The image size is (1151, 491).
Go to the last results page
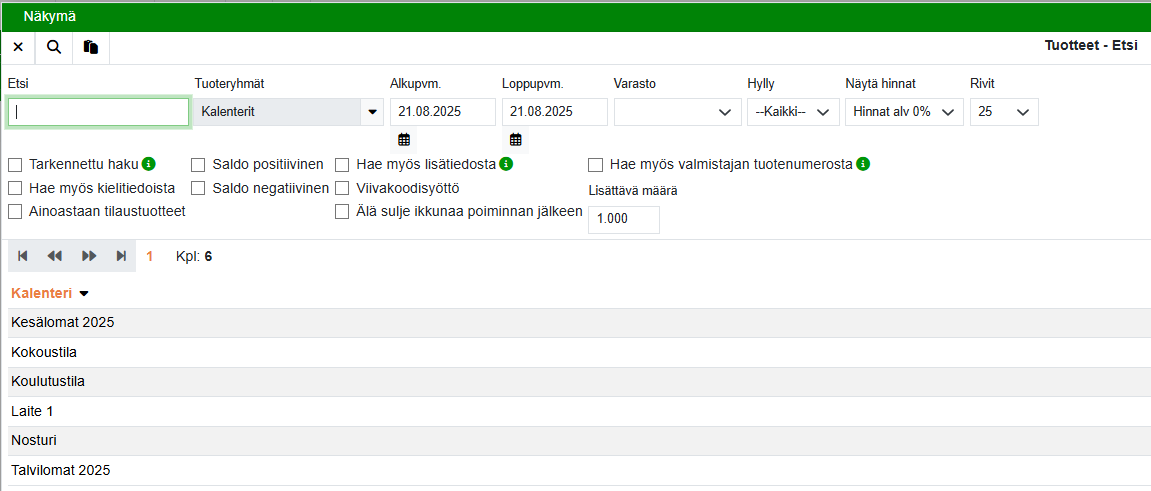point(121,256)
